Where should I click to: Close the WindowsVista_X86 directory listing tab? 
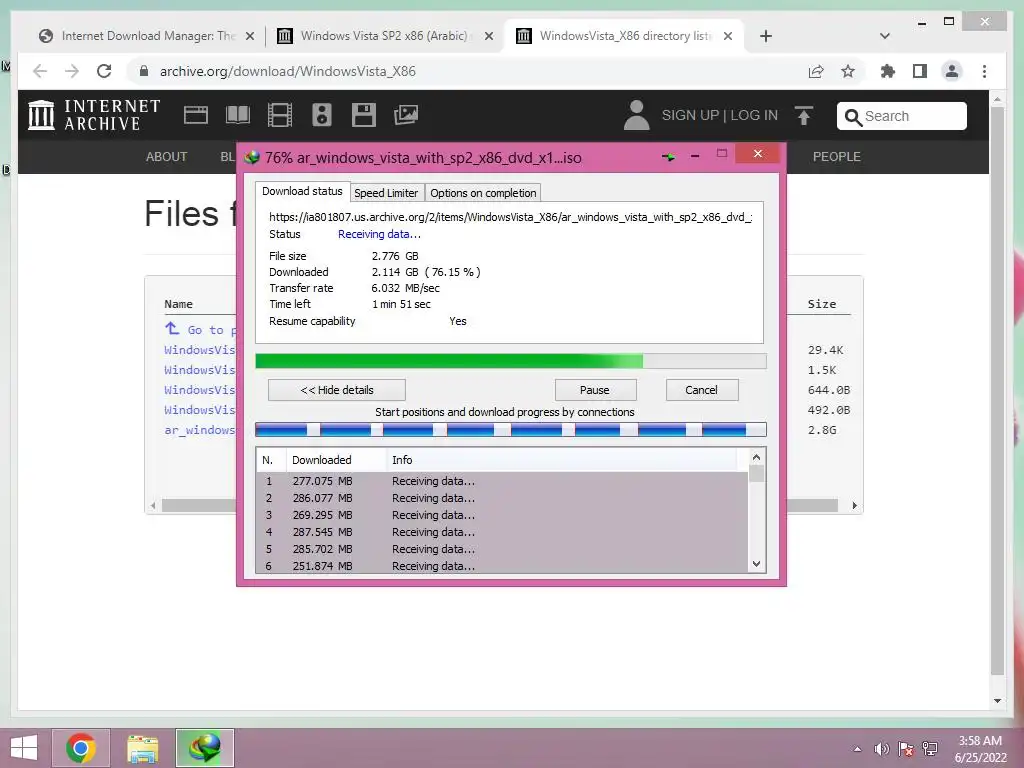tap(728, 36)
